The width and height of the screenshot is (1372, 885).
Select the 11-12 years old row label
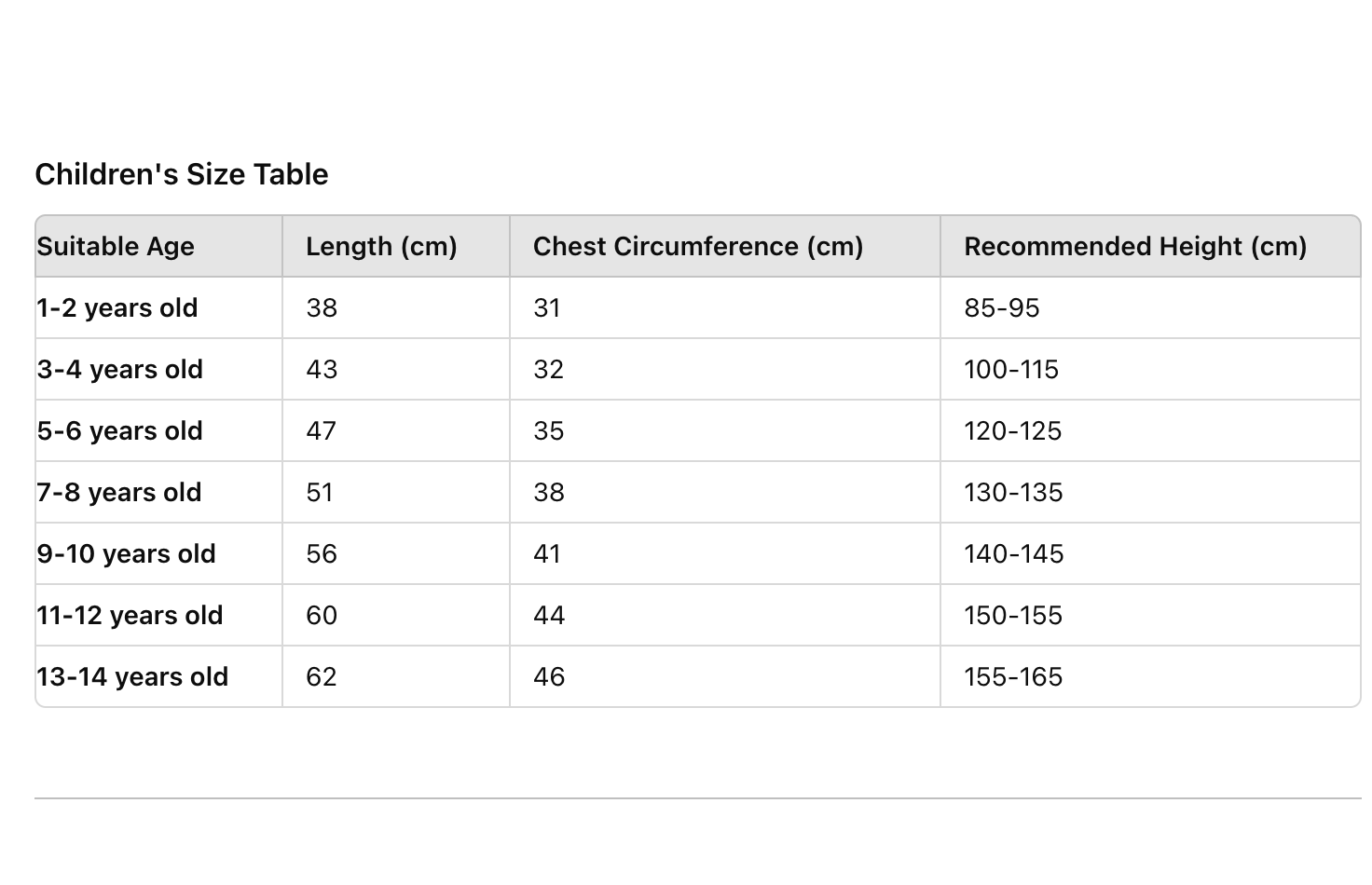(x=130, y=615)
